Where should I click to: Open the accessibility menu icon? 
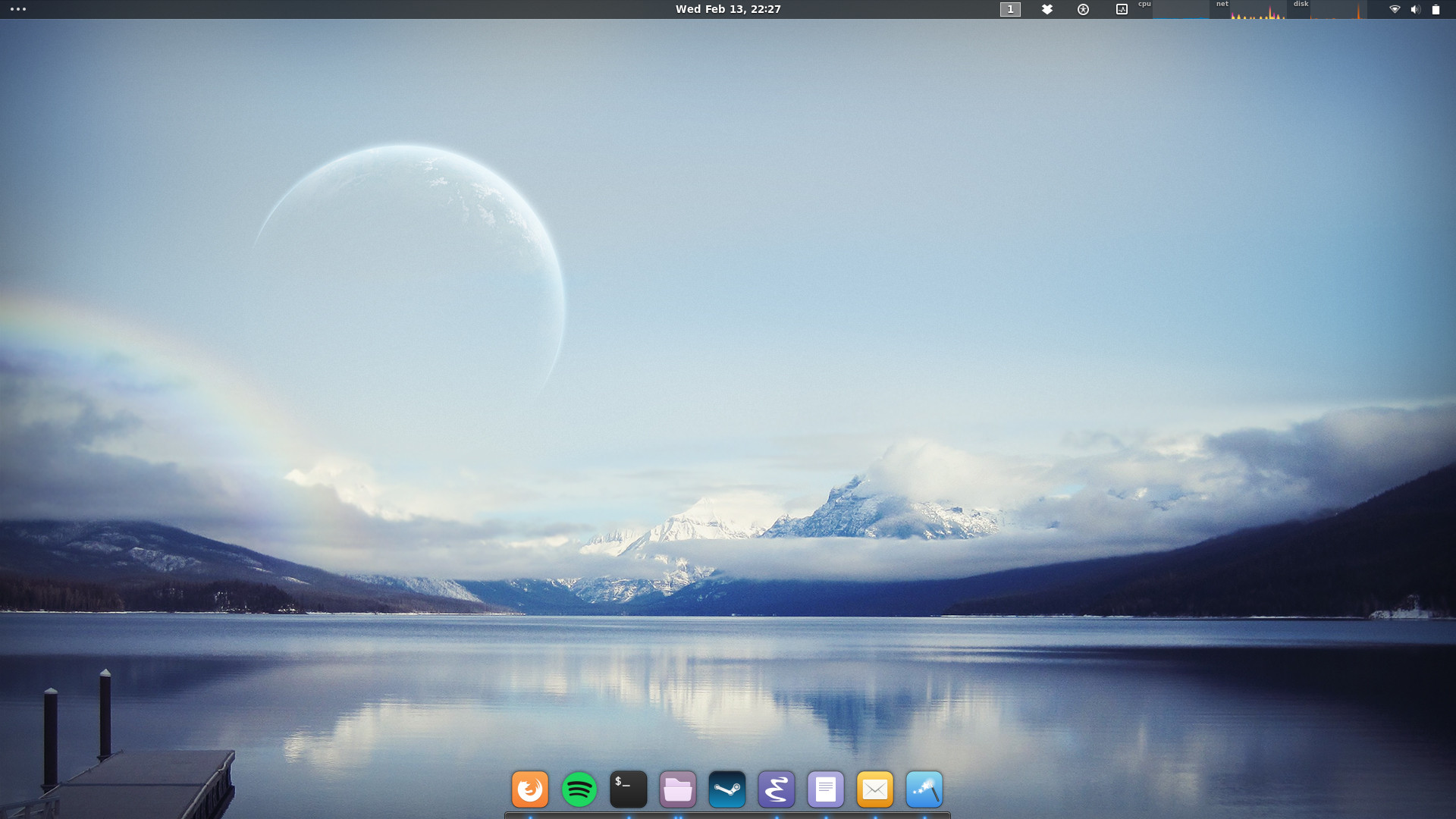[x=1084, y=9]
